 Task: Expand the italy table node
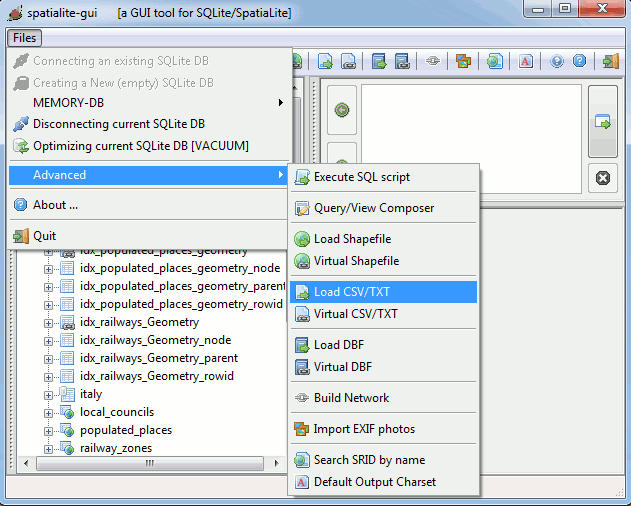48,395
